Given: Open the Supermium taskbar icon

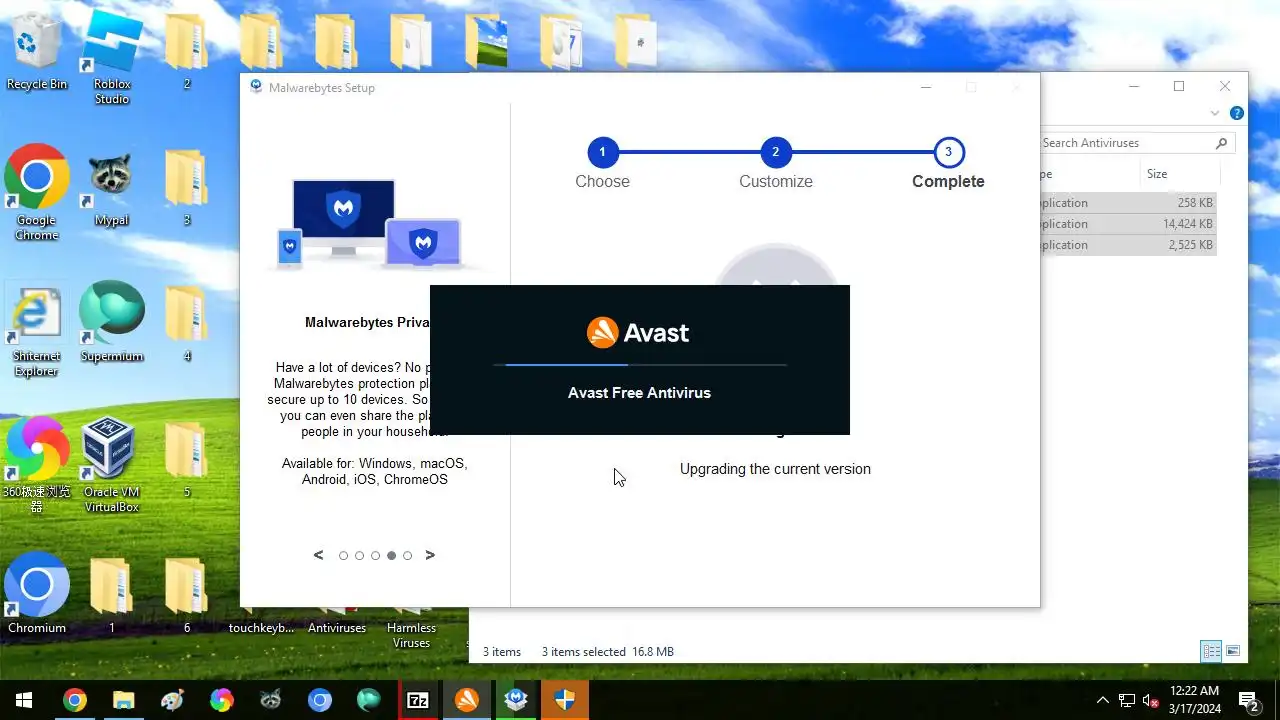Looking at the screenshot, I should point(369,700).
